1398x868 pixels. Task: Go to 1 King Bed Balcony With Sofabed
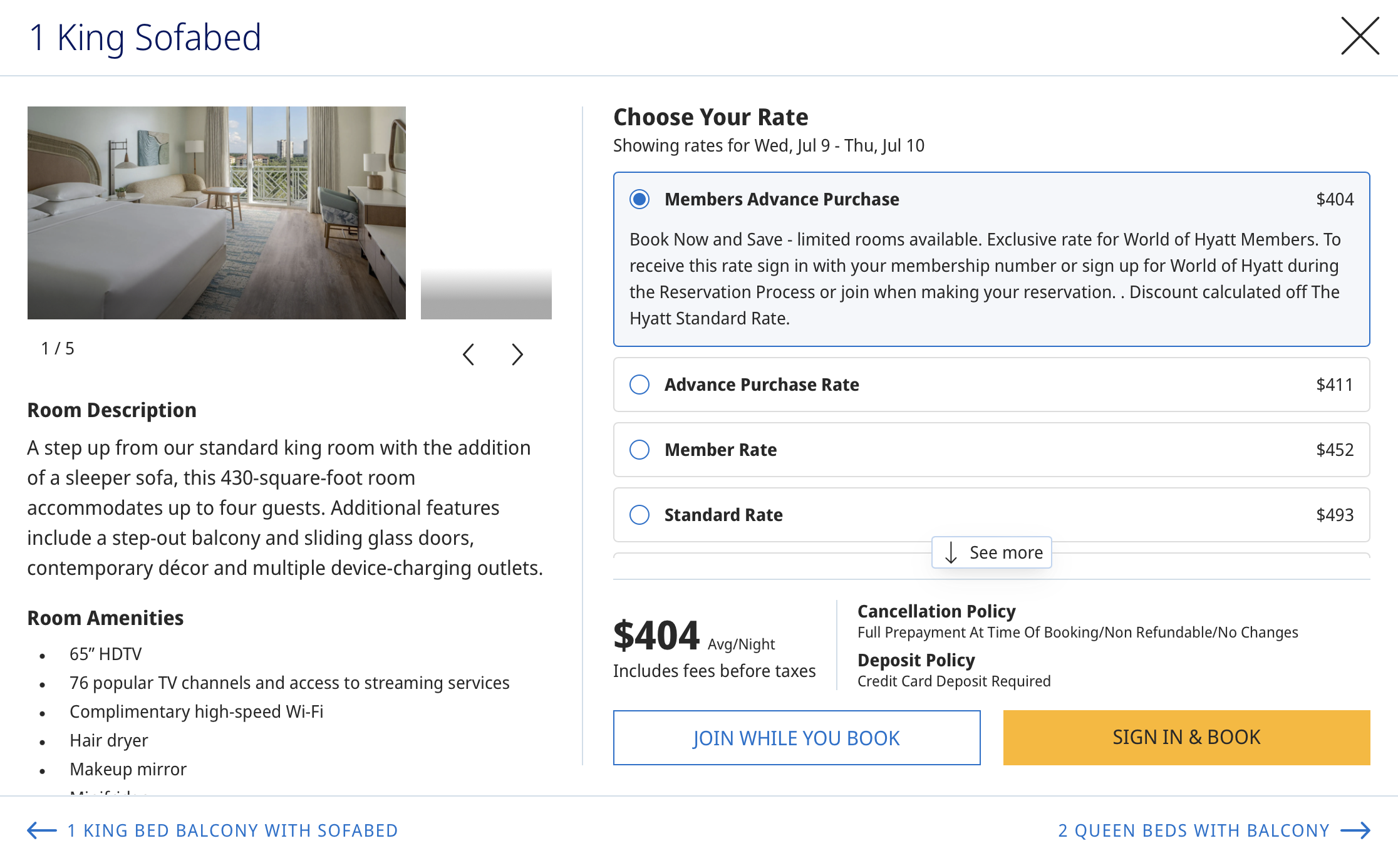click(x=232, y=830)
